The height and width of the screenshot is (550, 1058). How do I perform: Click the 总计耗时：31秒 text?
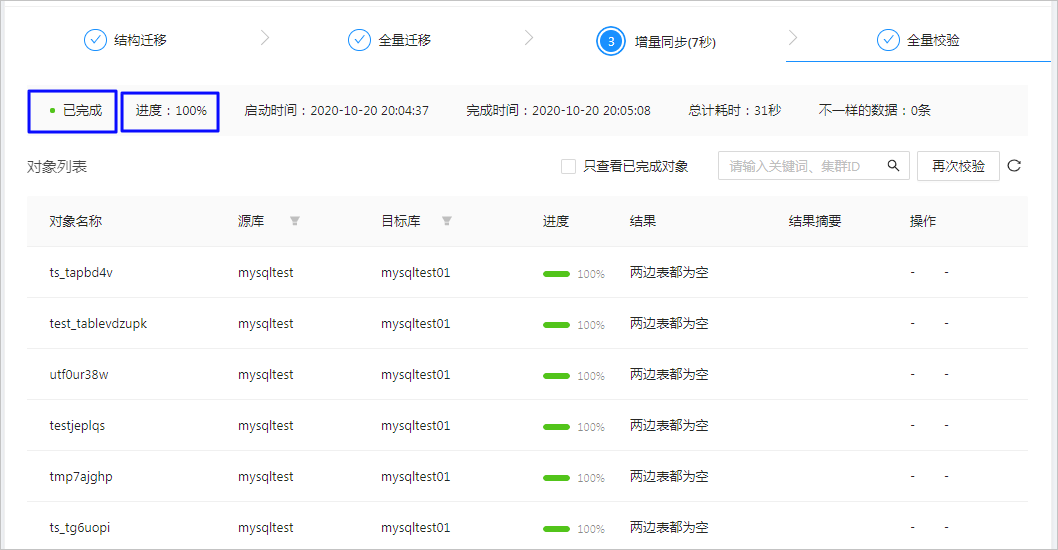(x=735, y=110)
